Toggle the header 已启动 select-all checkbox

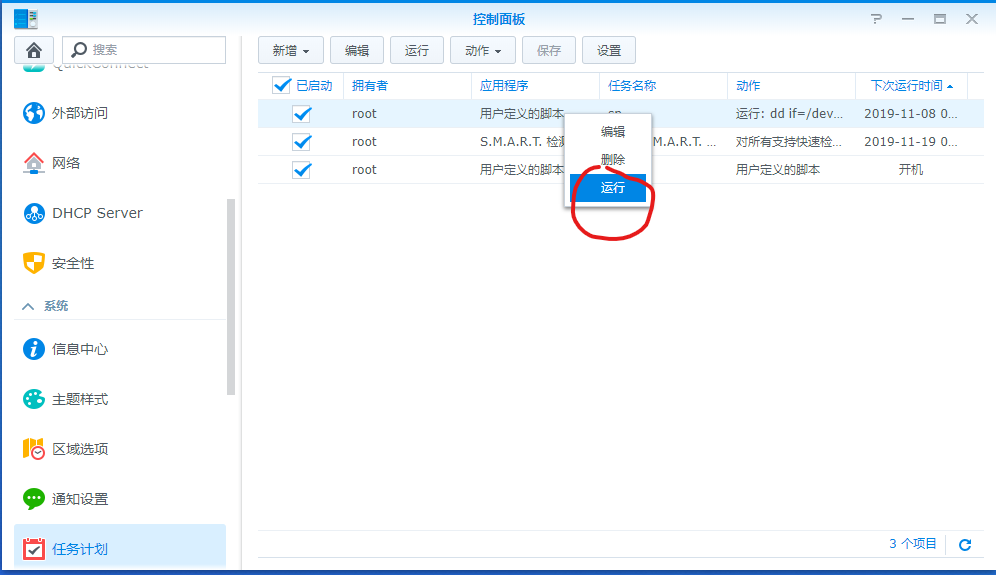[281, 85]
